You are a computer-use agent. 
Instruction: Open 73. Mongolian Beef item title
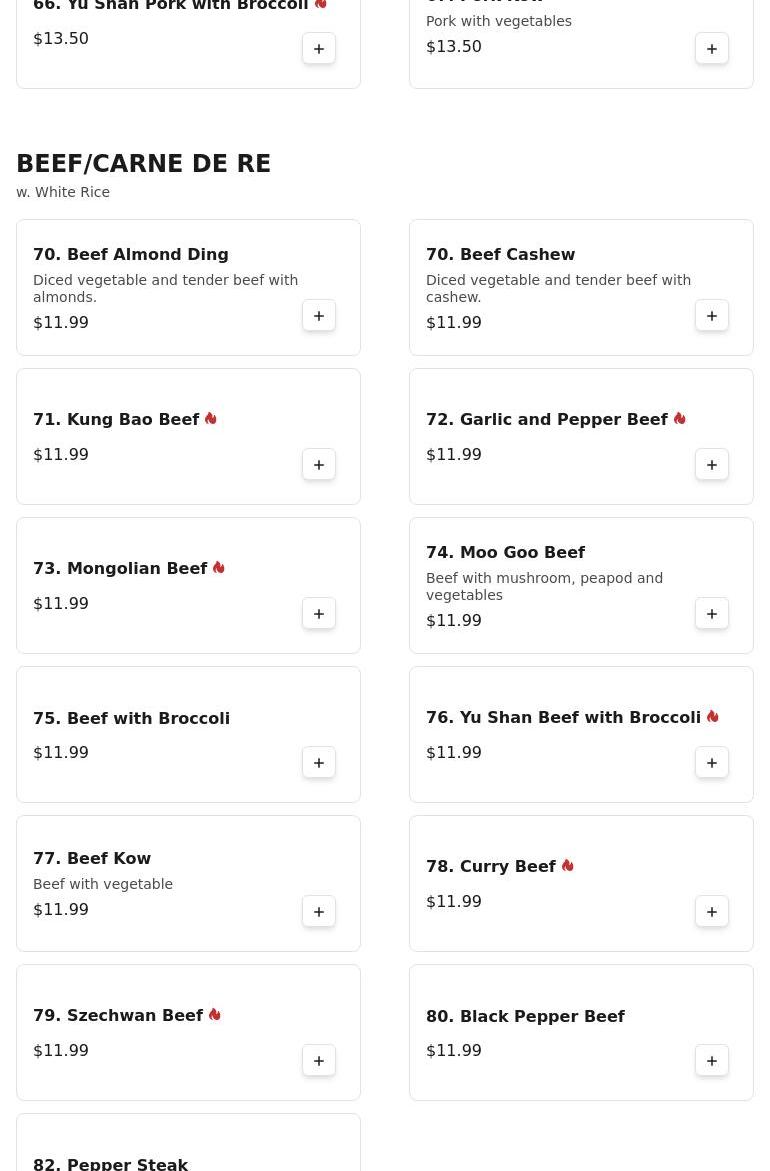(120, 568)
